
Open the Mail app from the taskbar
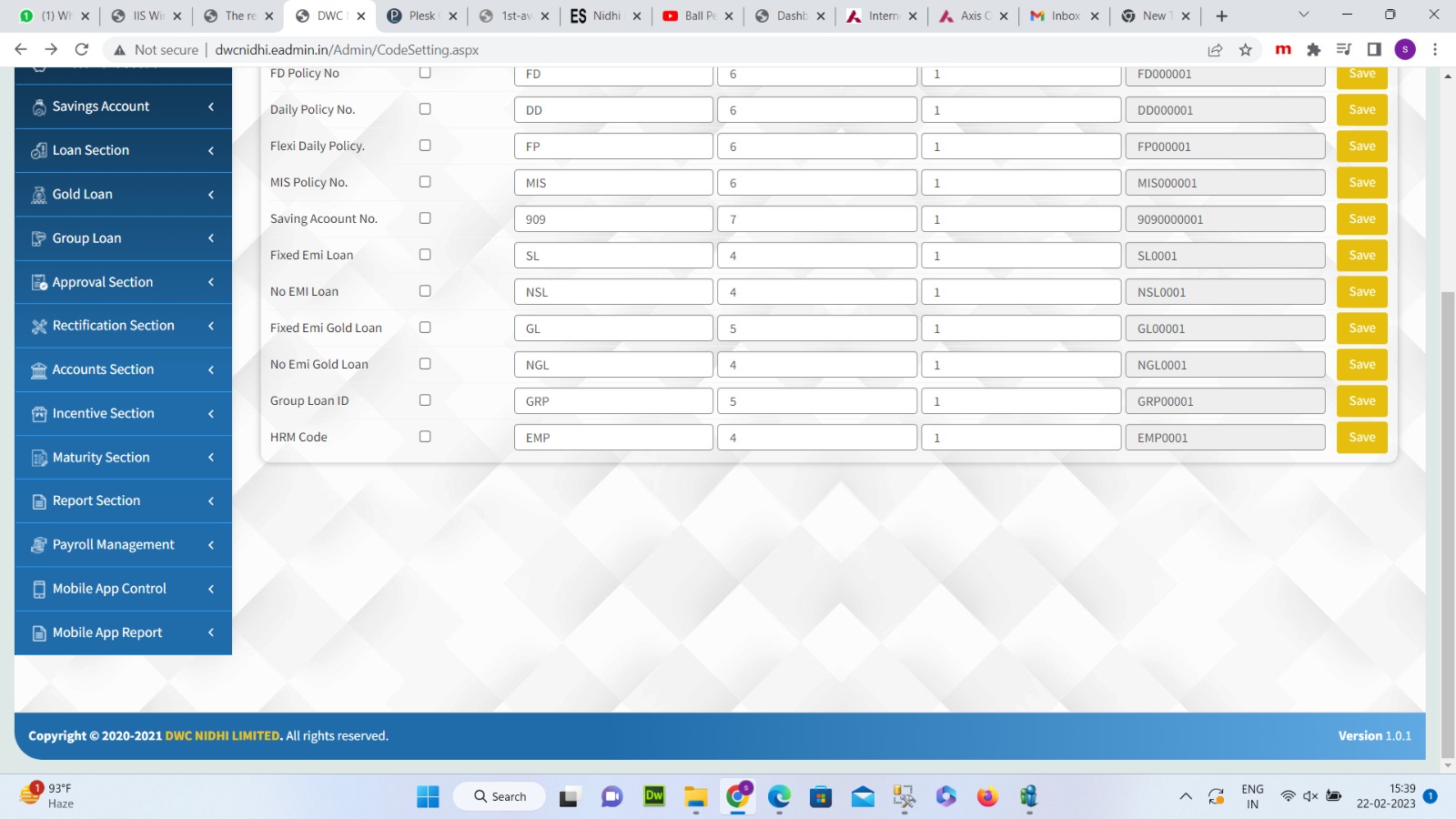pos(863,797)
